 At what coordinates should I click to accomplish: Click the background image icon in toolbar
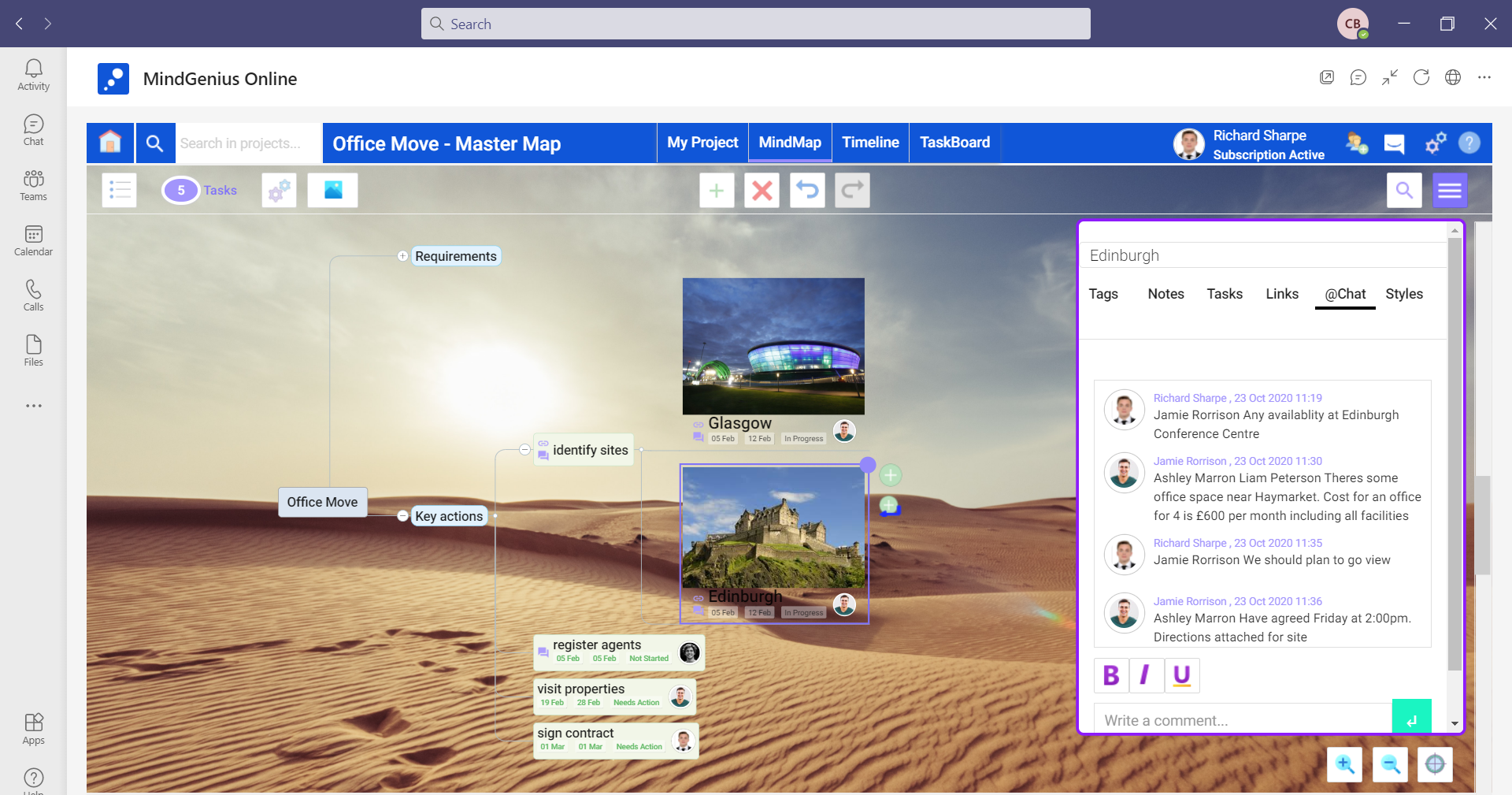point(332,190)
